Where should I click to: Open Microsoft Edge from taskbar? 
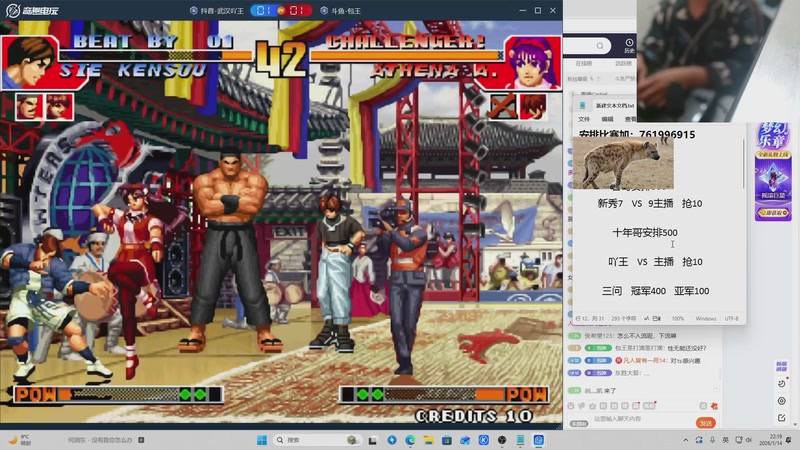410,440
